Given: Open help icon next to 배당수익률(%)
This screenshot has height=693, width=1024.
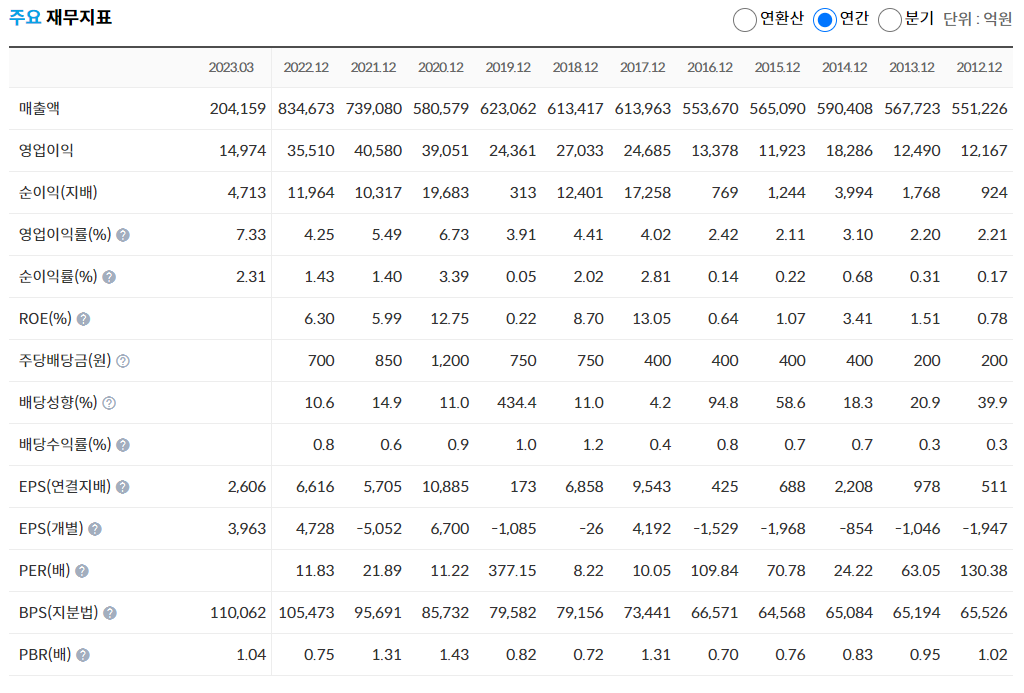Looking at the screenshot, I should 123,445.
